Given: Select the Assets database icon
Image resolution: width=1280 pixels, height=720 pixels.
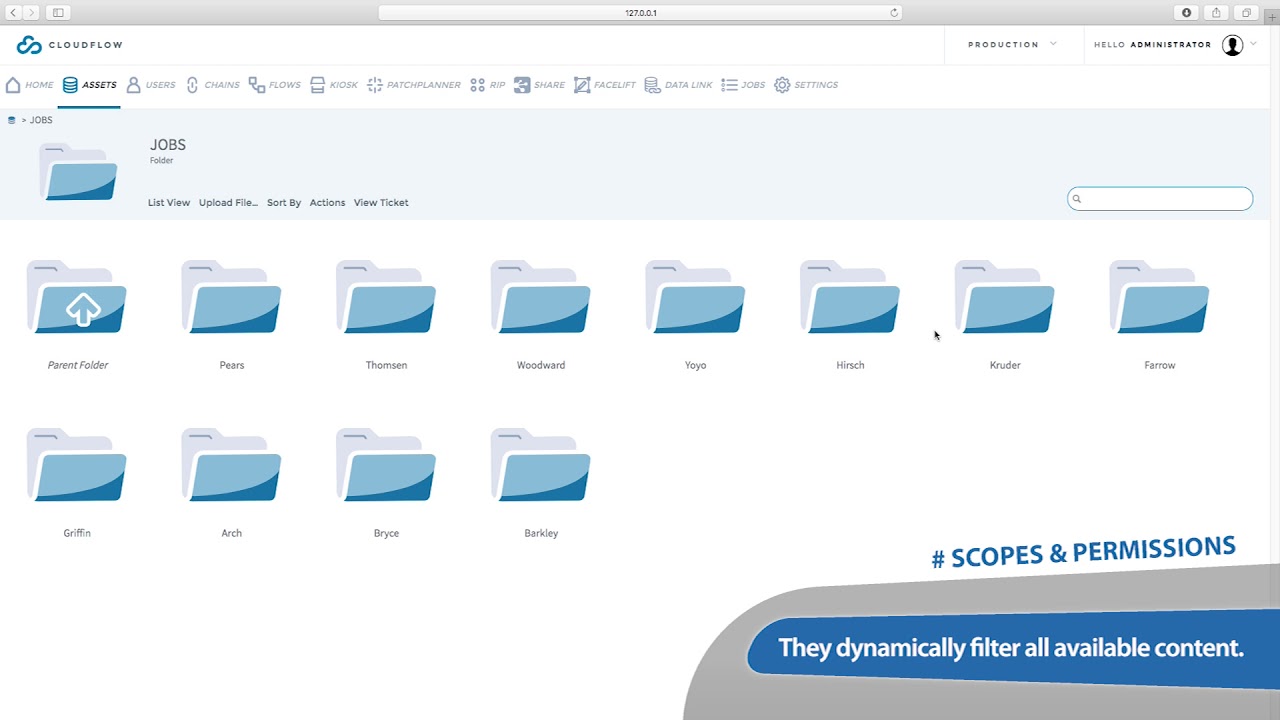Looking at the screenshot, I should coord(70,85).
